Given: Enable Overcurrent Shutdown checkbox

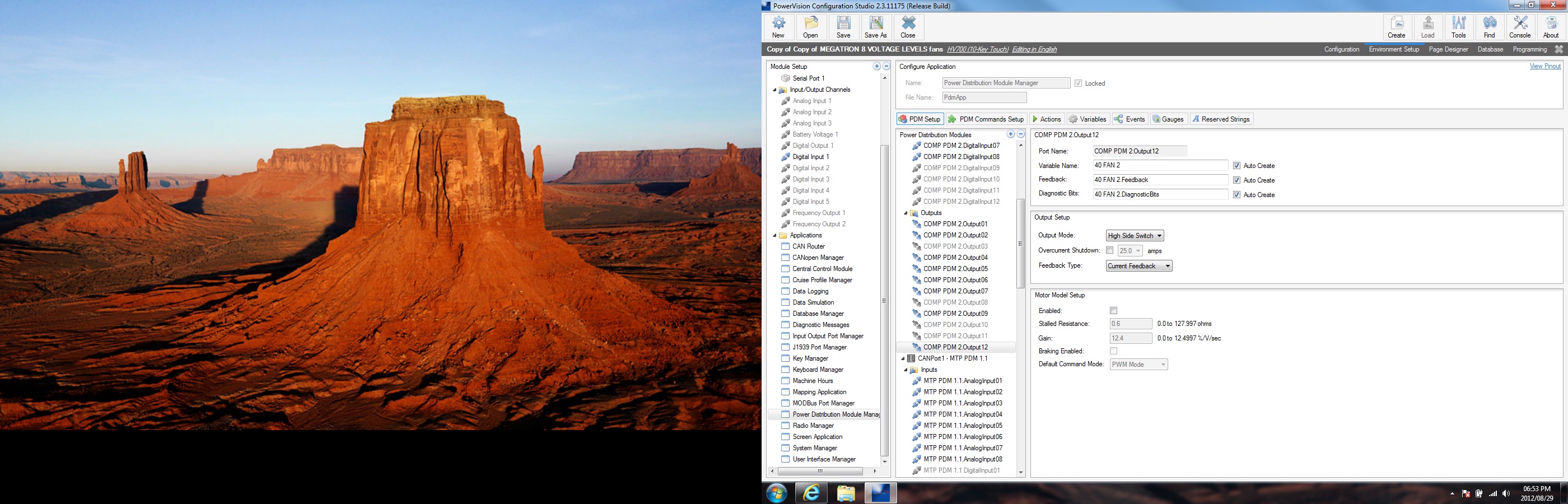Looking at the screenshot, I should [1110, 250].
